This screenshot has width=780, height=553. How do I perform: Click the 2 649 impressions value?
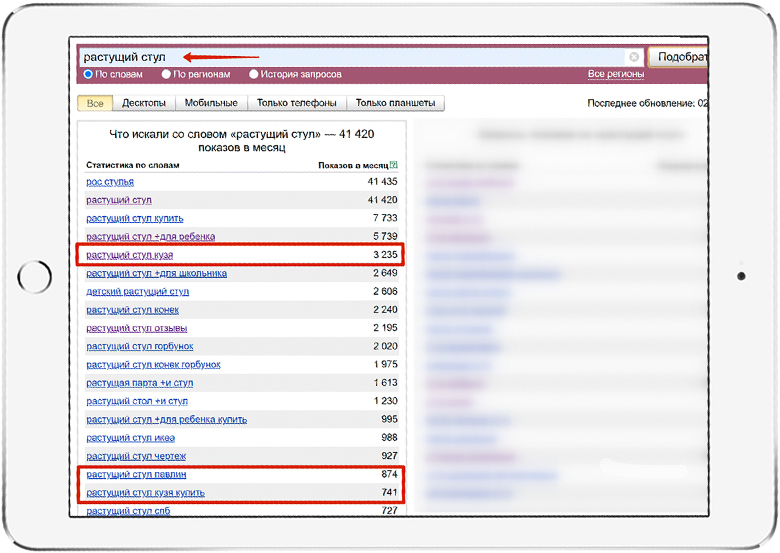pos(386,273)
